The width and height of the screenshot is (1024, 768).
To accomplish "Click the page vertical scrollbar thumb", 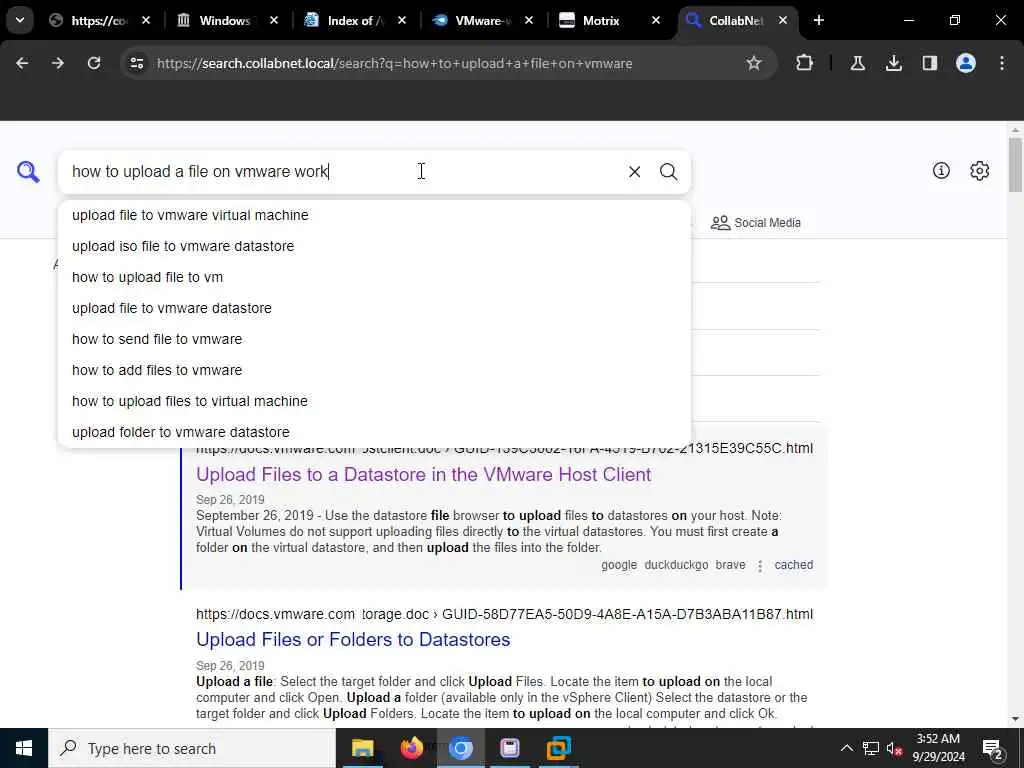I will coord(1015,164).
